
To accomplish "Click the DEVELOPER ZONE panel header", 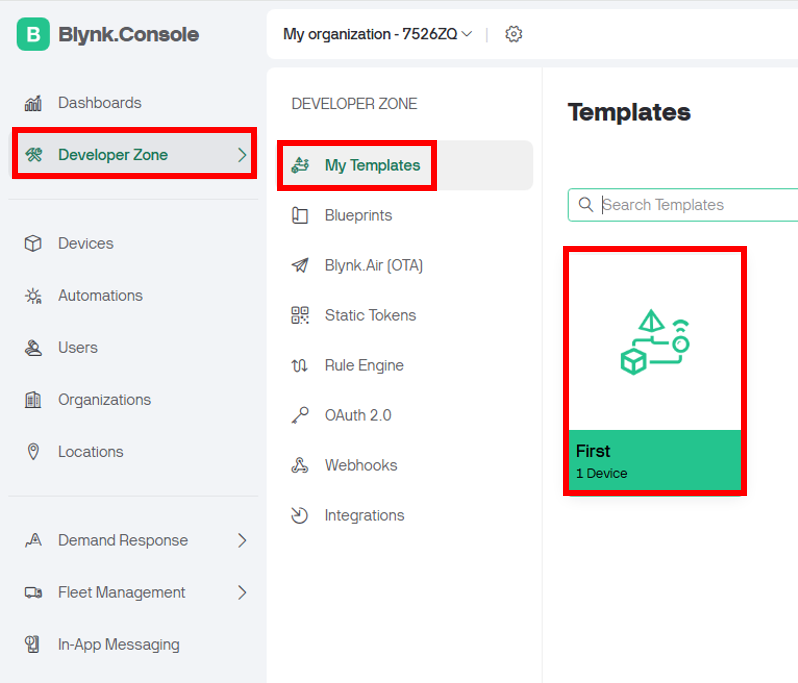I will point(354,104).
